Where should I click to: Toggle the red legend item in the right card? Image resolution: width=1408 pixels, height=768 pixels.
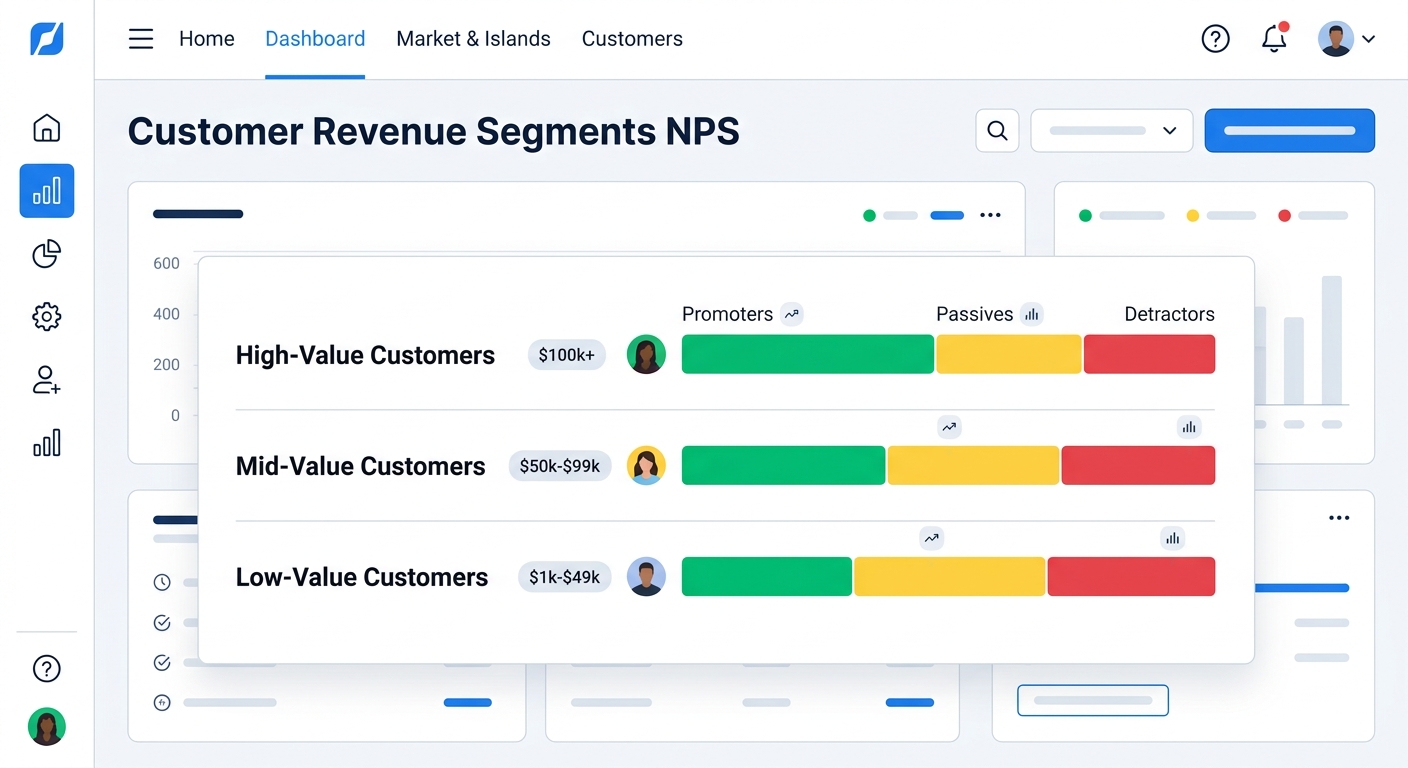1313,215
